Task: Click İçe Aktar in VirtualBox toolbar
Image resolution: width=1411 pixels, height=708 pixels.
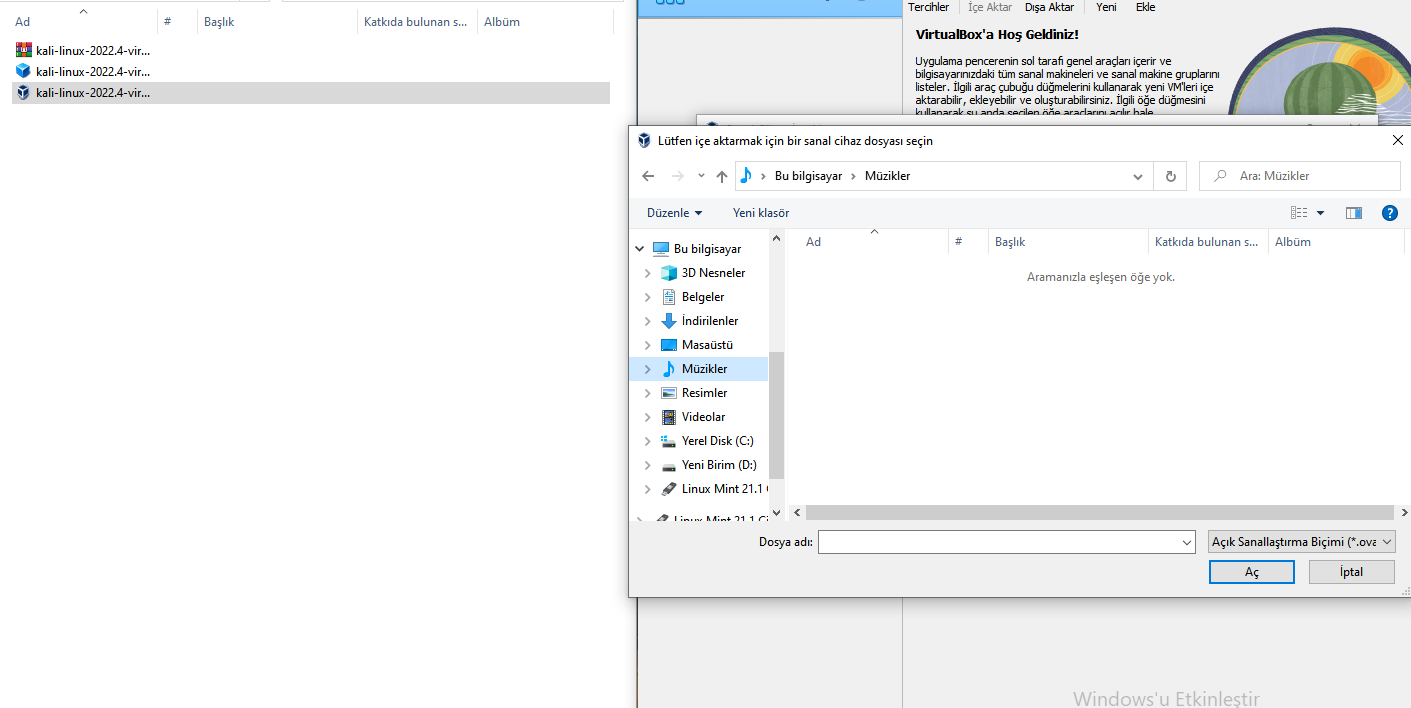Action: pyautogui.click(x=990, y=7)
